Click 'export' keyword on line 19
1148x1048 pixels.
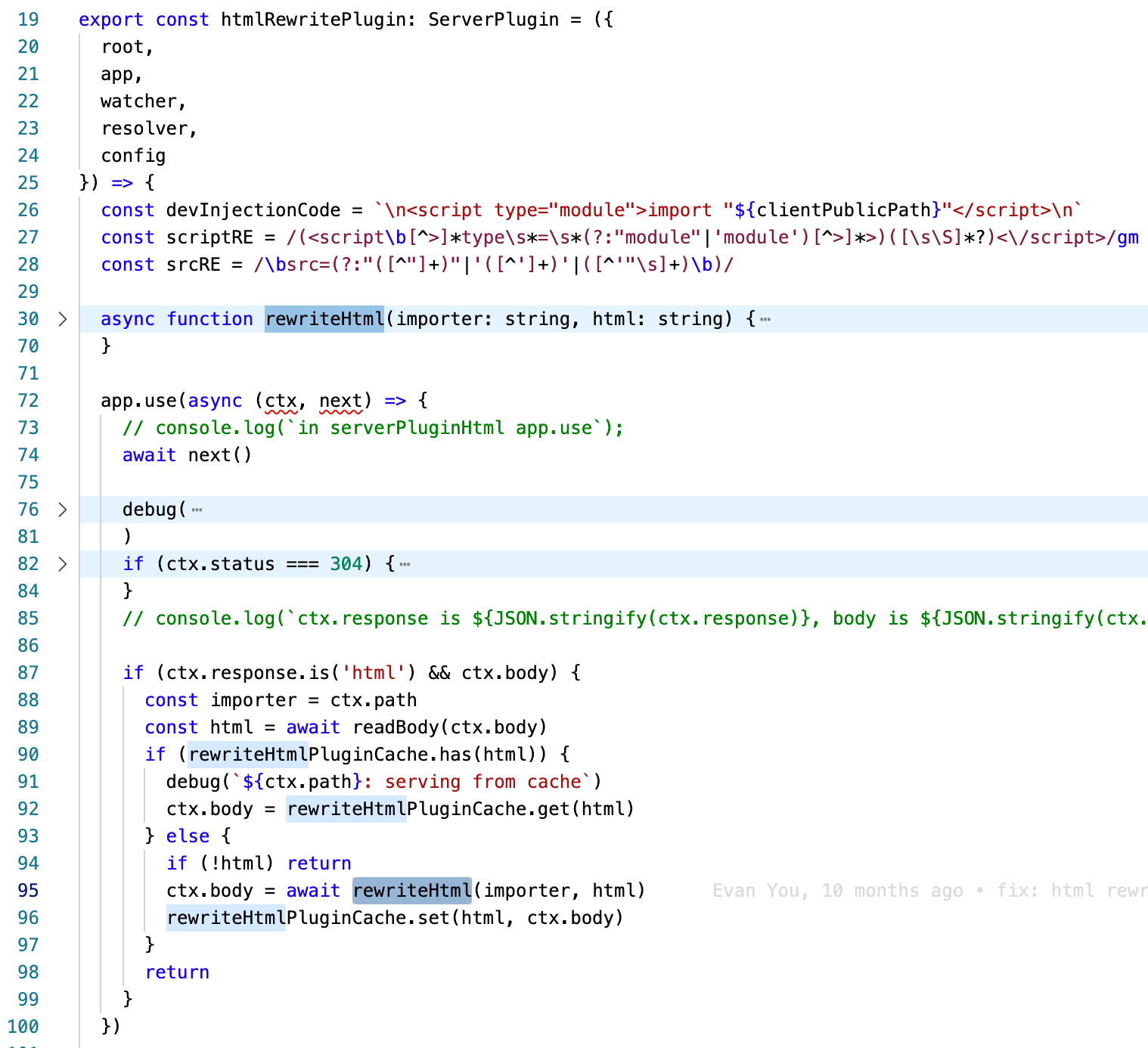coord(111,20)
